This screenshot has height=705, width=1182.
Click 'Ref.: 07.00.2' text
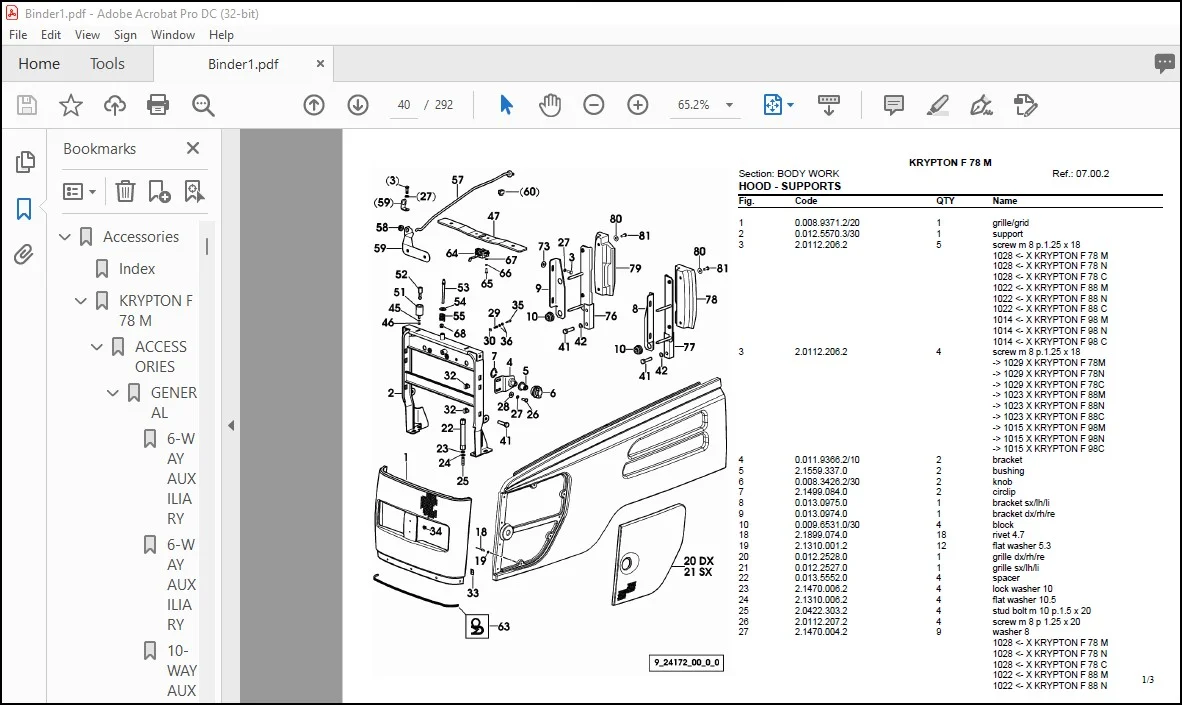click(x=1080, y=173)
